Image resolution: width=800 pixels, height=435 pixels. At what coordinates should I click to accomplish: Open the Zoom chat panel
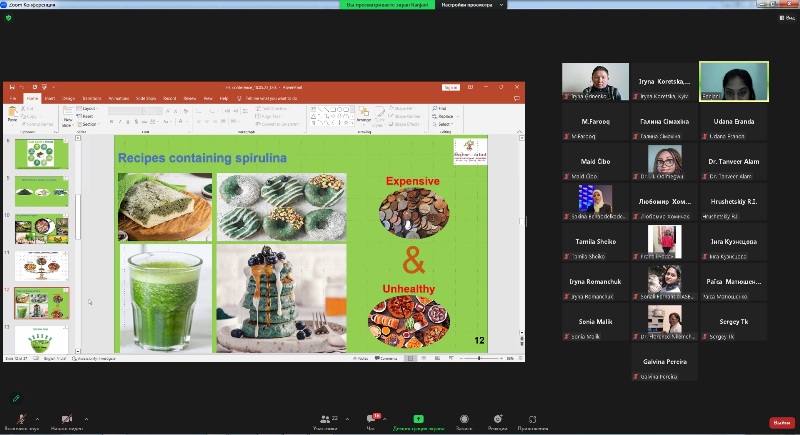coord(374,419)
